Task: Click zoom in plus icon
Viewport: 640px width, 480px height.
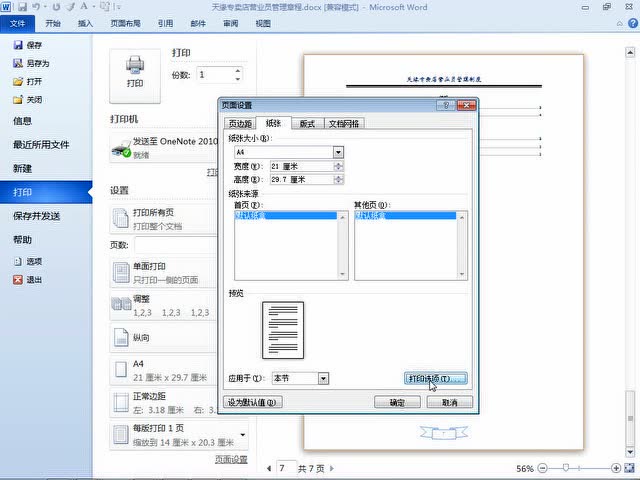Action: coord(616,468)
